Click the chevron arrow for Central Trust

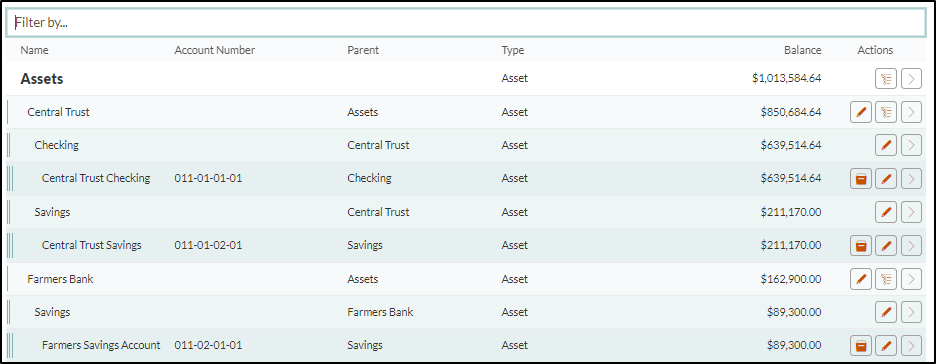pyautogui.click(x=911, y=112)
